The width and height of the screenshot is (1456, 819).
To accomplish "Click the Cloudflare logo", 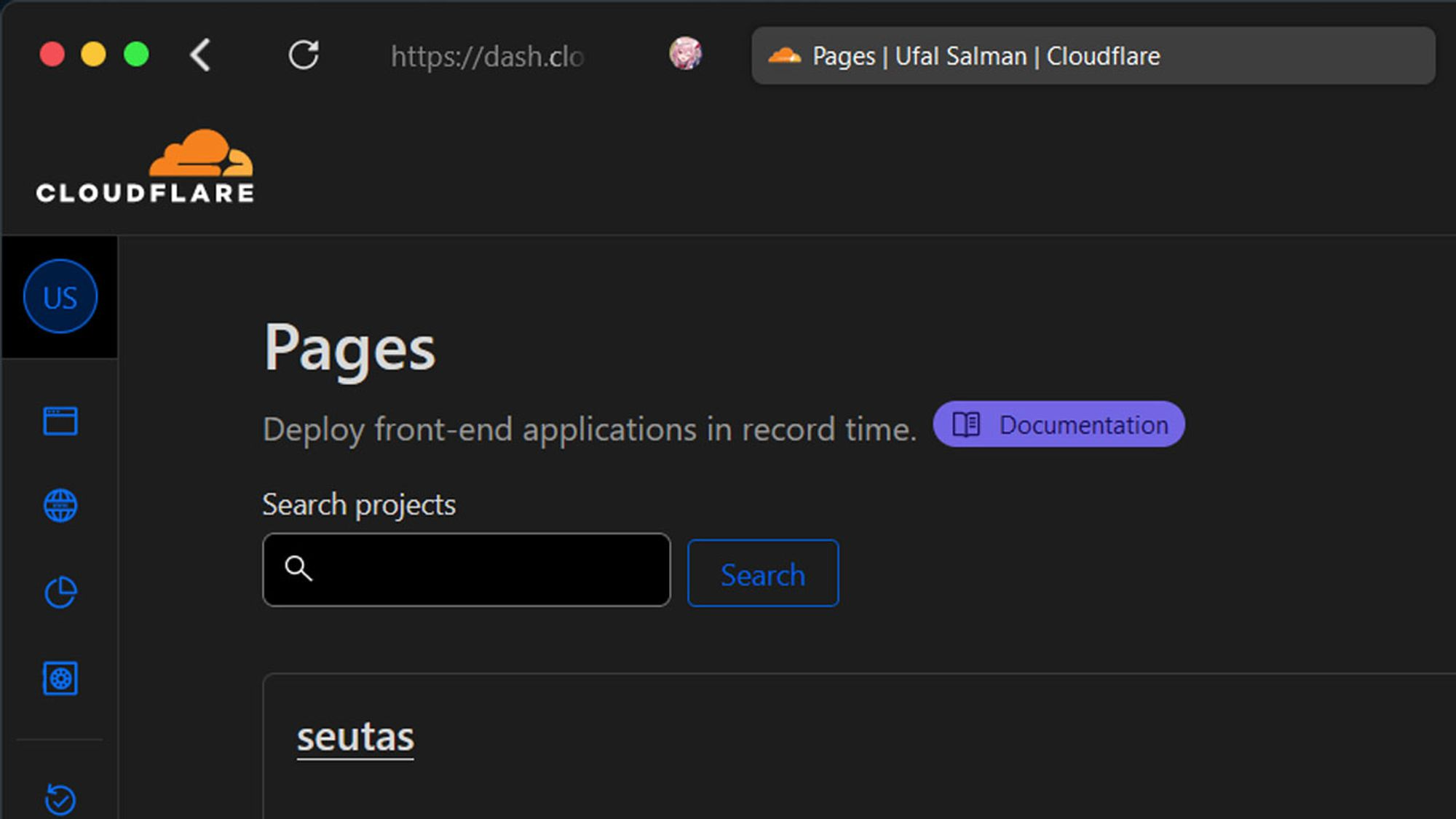I will coord(145,166).
